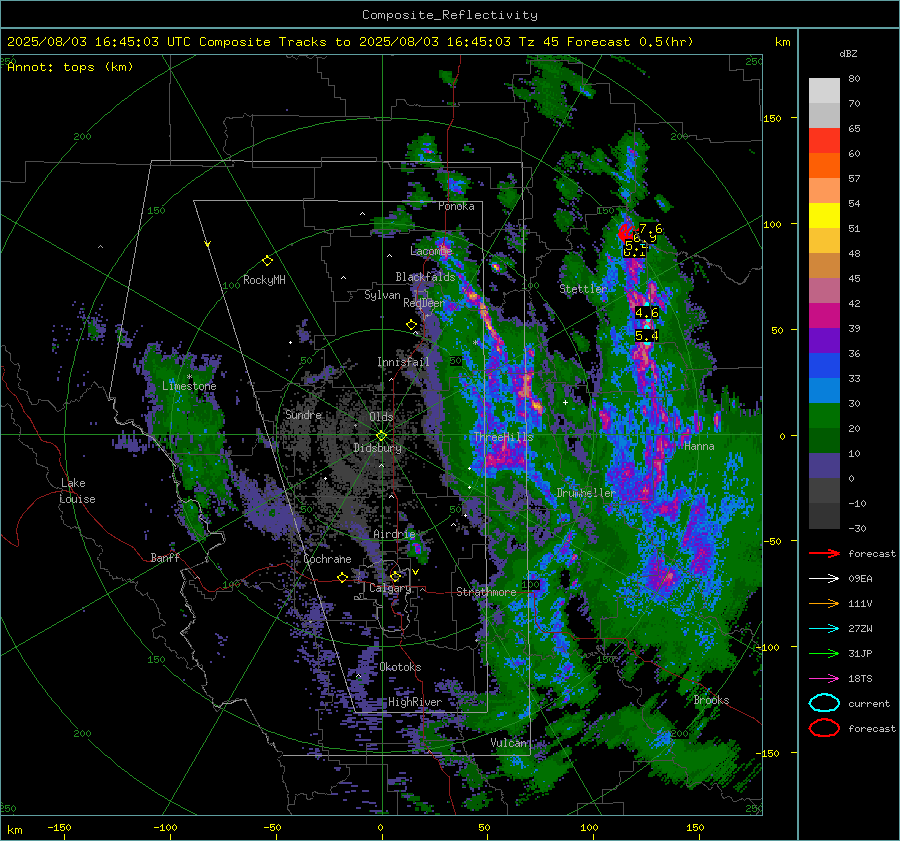The height and width of the screenshot is (841, 900).
Task: Click the Okotoks label
Action: 400,667
